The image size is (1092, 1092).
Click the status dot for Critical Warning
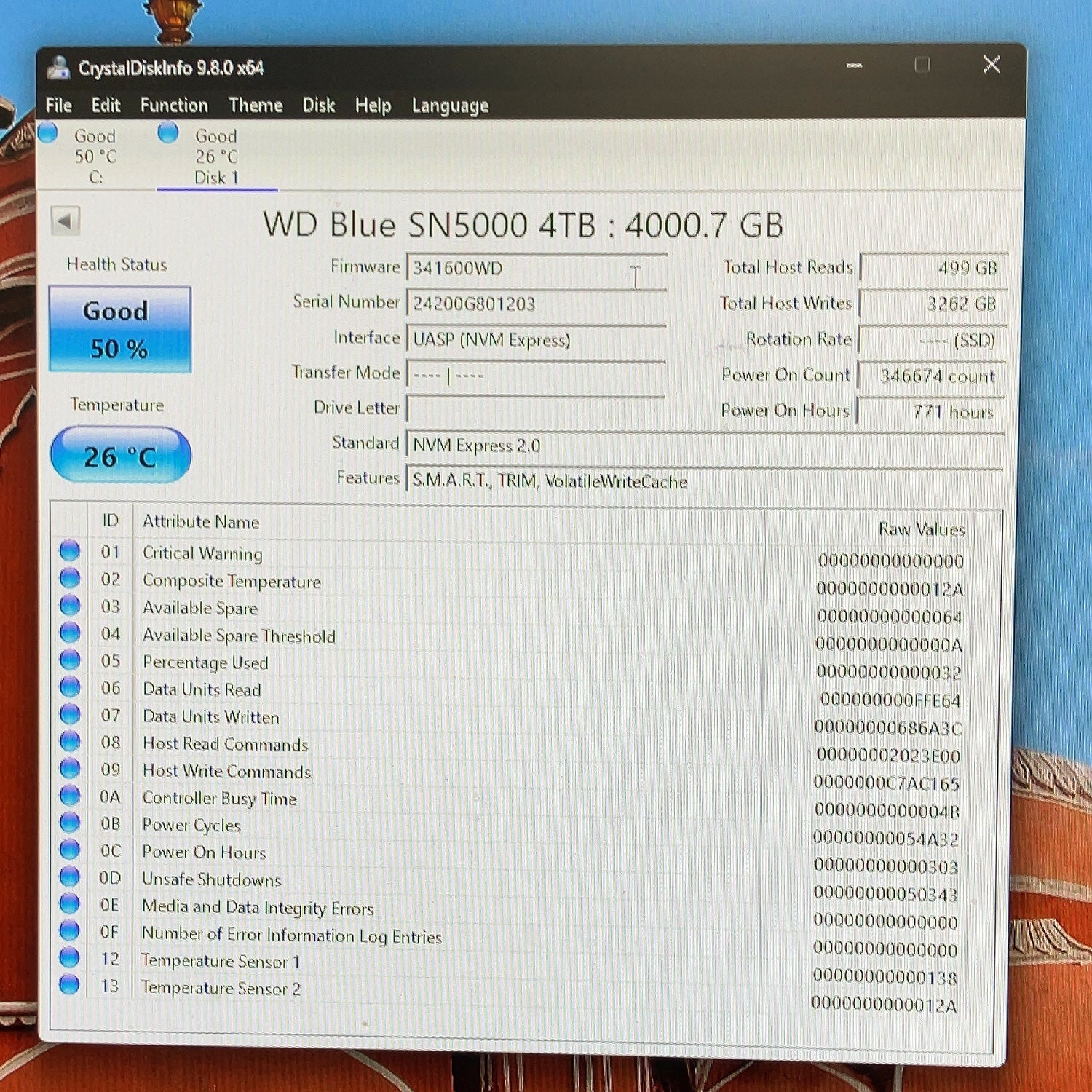click(x=70, y=551)
